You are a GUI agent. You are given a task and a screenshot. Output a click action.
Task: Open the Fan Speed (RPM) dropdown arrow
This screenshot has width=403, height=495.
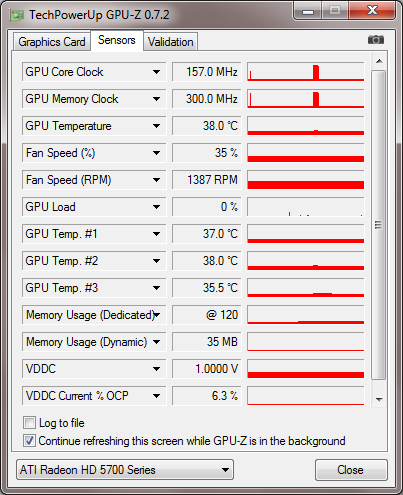[156, 180]
